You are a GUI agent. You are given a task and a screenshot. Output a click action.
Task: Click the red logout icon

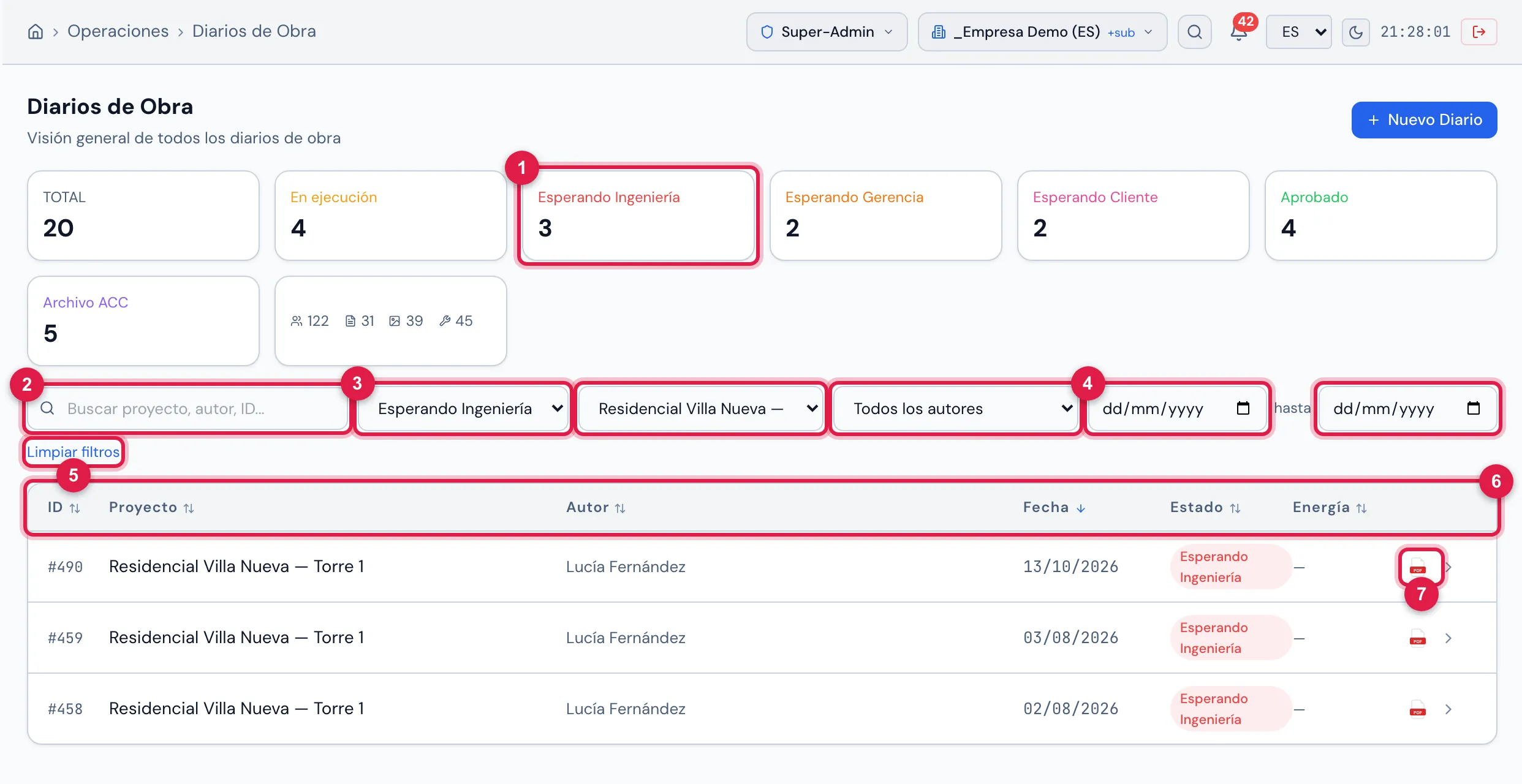pos(1479,32)
